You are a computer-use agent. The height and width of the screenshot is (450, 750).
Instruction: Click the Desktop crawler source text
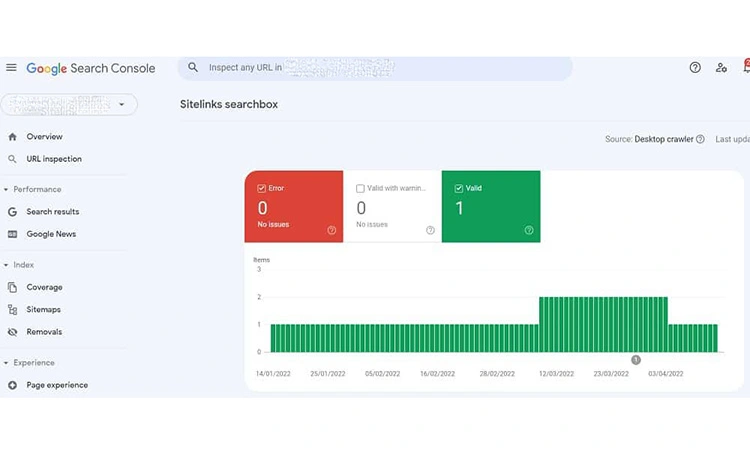(x=664, y=139)
